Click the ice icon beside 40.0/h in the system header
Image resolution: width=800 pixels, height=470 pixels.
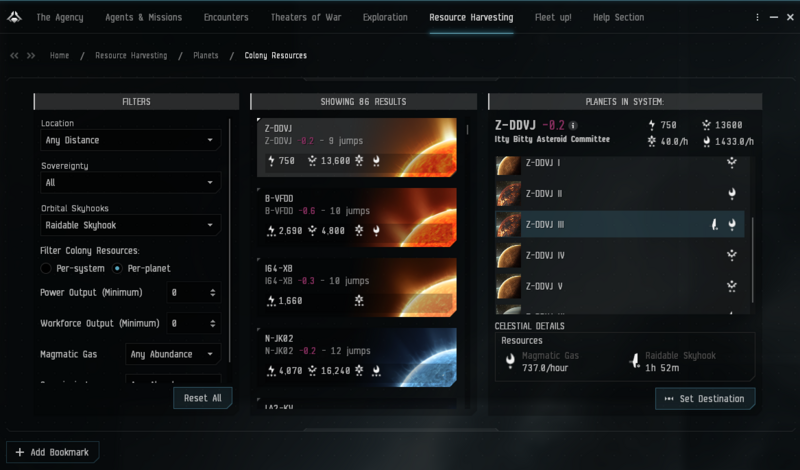tap(652, 141)
